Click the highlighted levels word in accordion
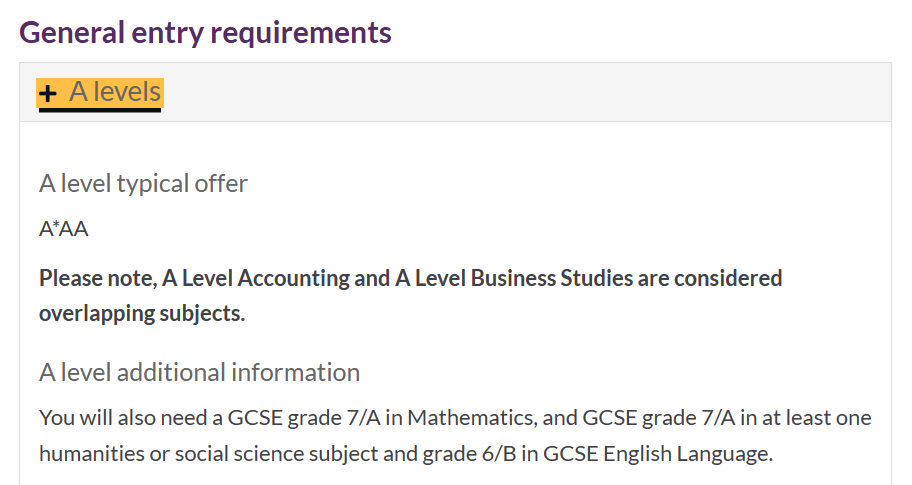 [127, 92]
